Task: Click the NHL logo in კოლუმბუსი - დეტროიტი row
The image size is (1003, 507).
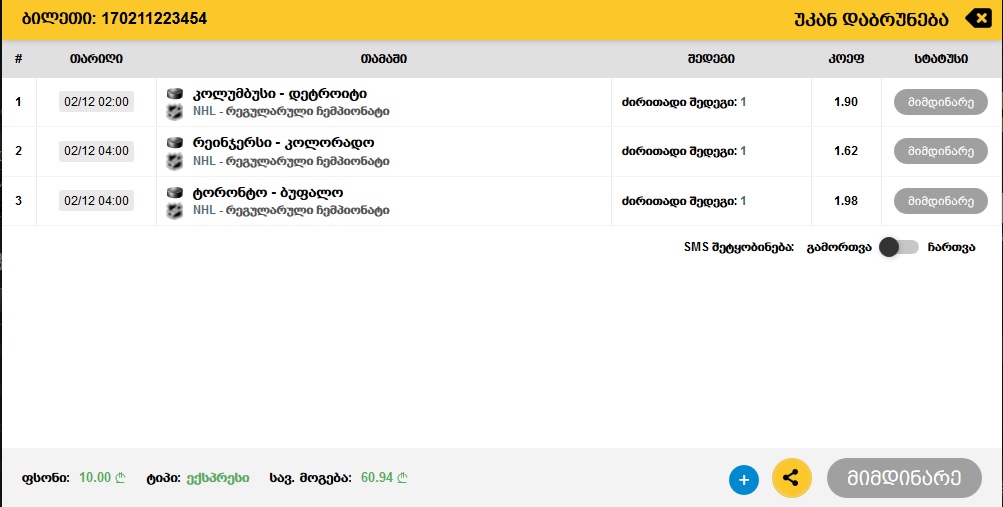Action: [175, 112]
